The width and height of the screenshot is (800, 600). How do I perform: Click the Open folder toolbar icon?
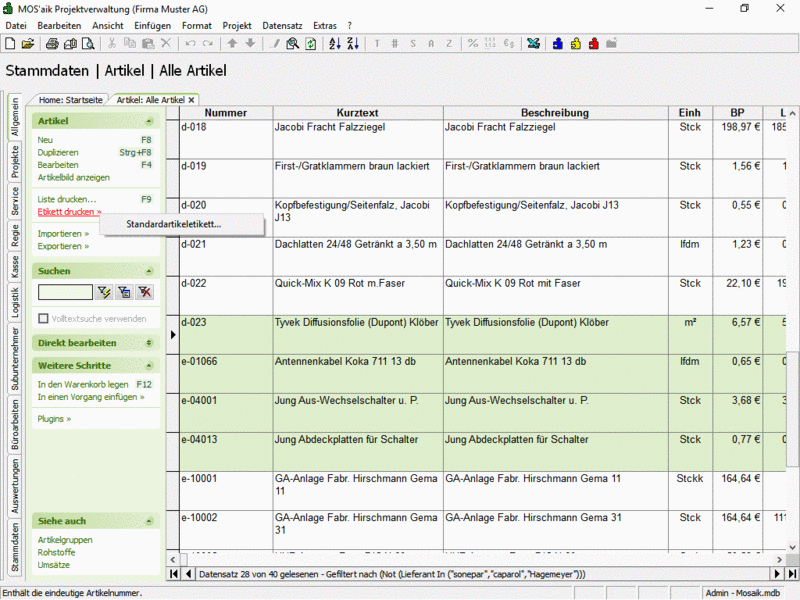[28, 44]
